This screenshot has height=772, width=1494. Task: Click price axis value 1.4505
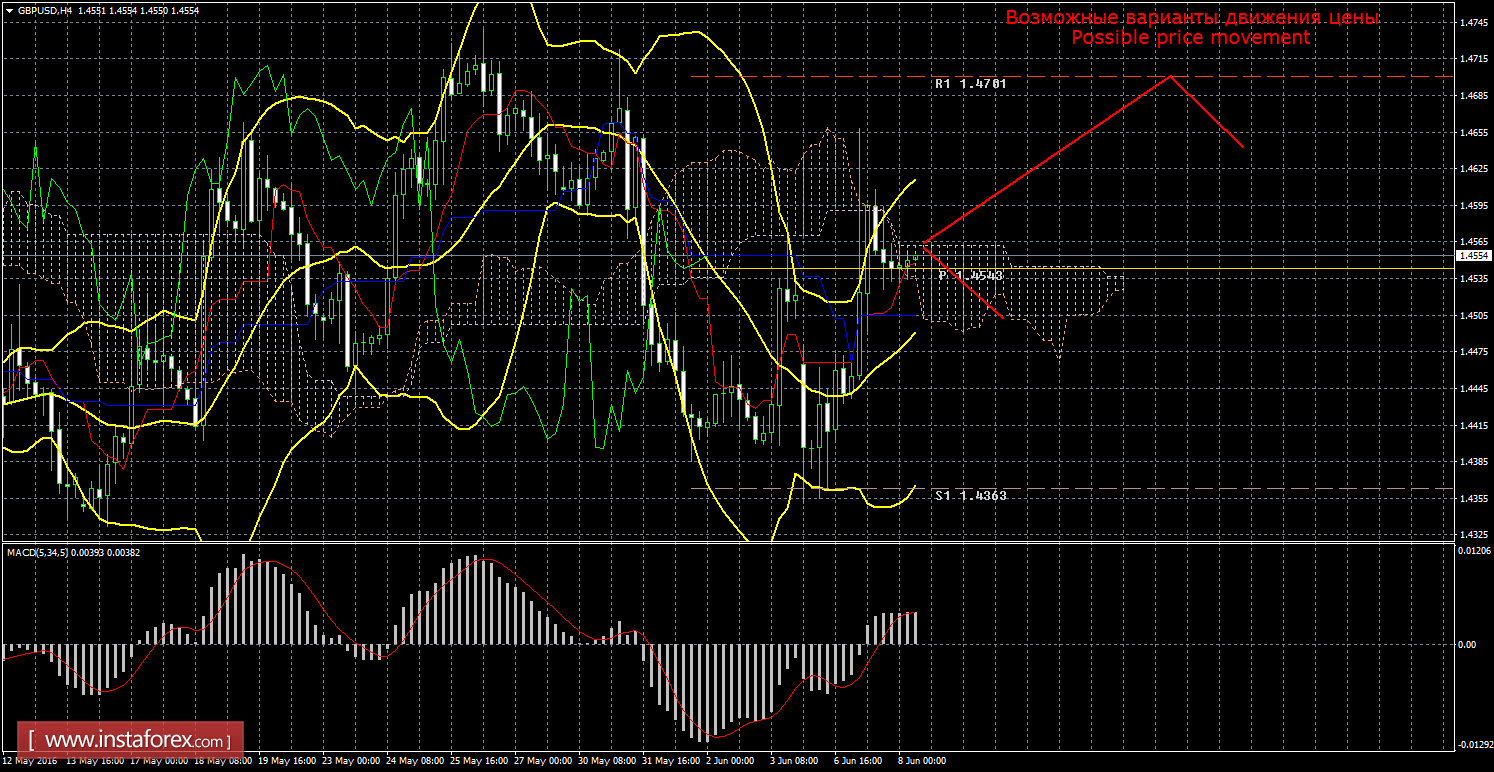coord(1472,316)
